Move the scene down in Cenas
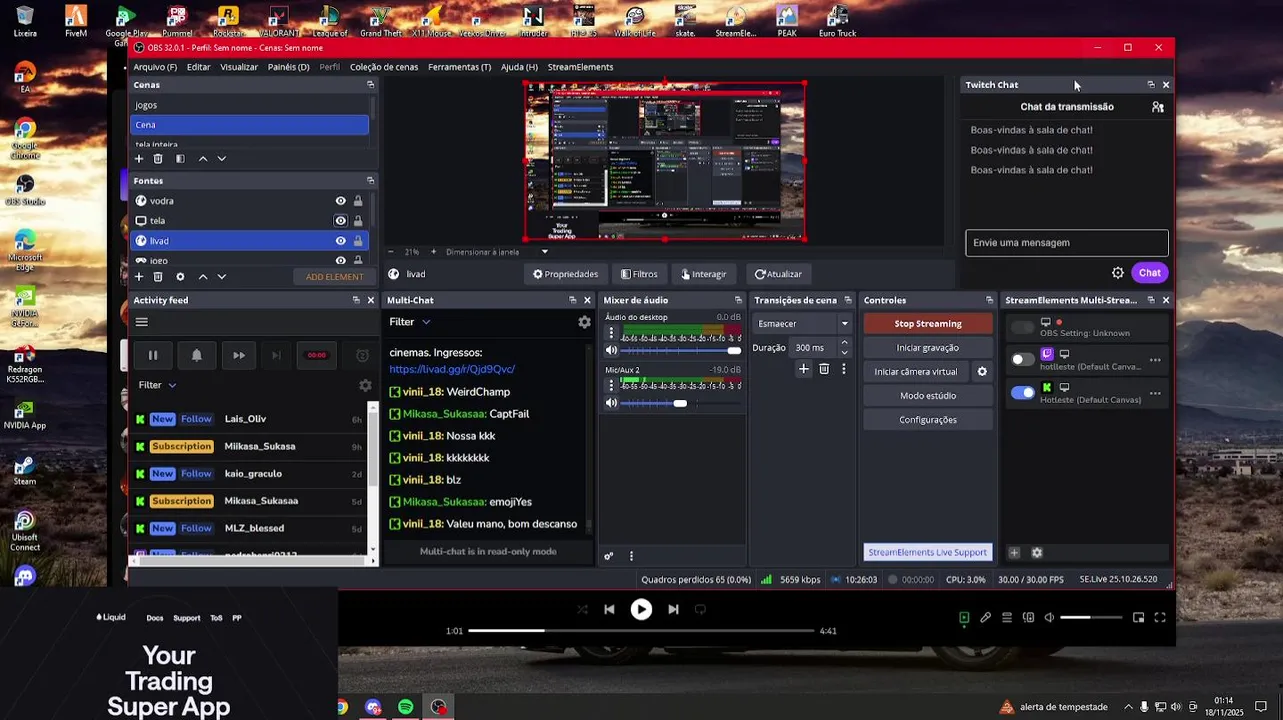Screen dimensions: 1283x720 pos(222,159)
